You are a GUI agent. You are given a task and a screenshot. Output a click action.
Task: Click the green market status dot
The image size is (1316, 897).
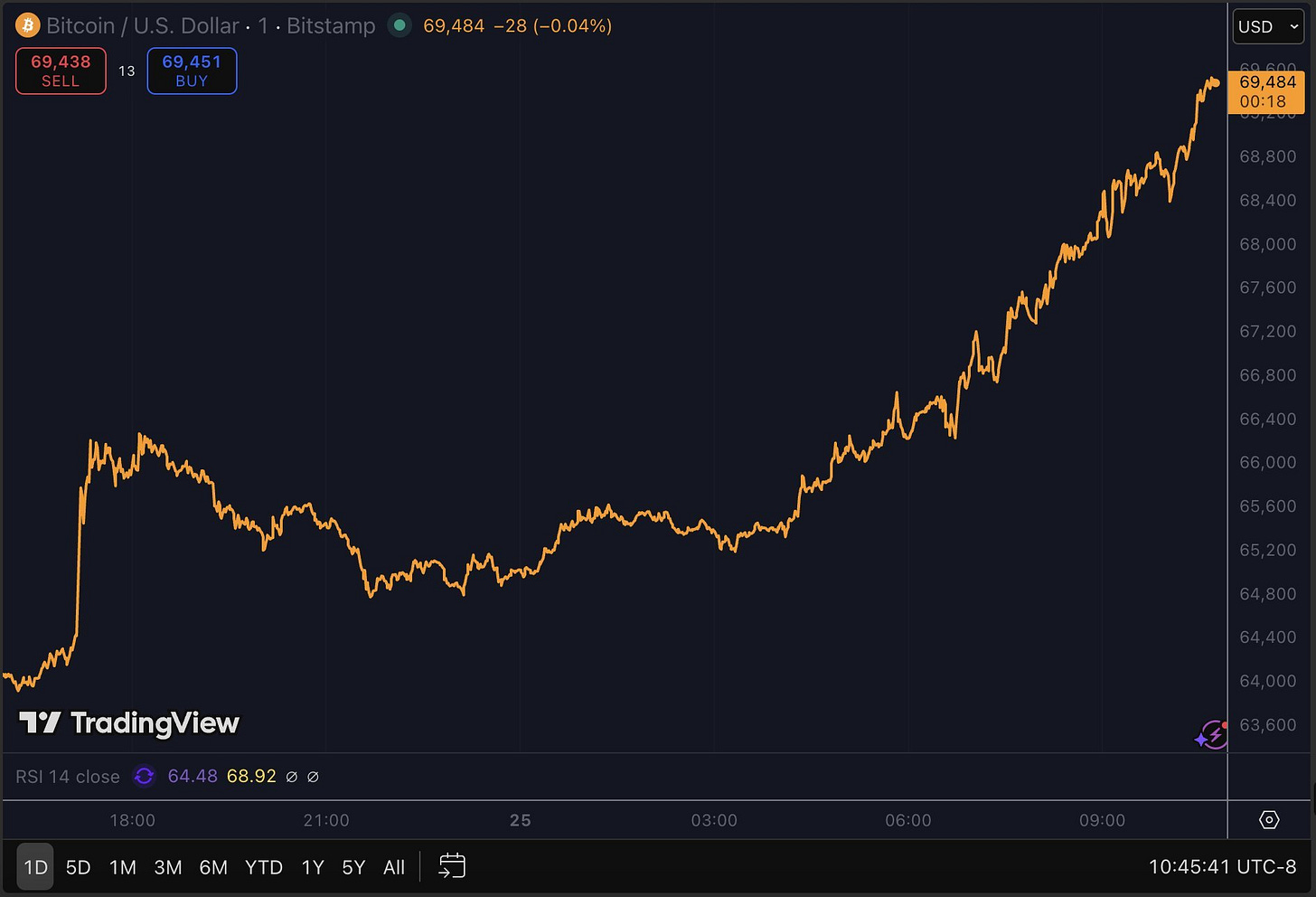point(399,25)
